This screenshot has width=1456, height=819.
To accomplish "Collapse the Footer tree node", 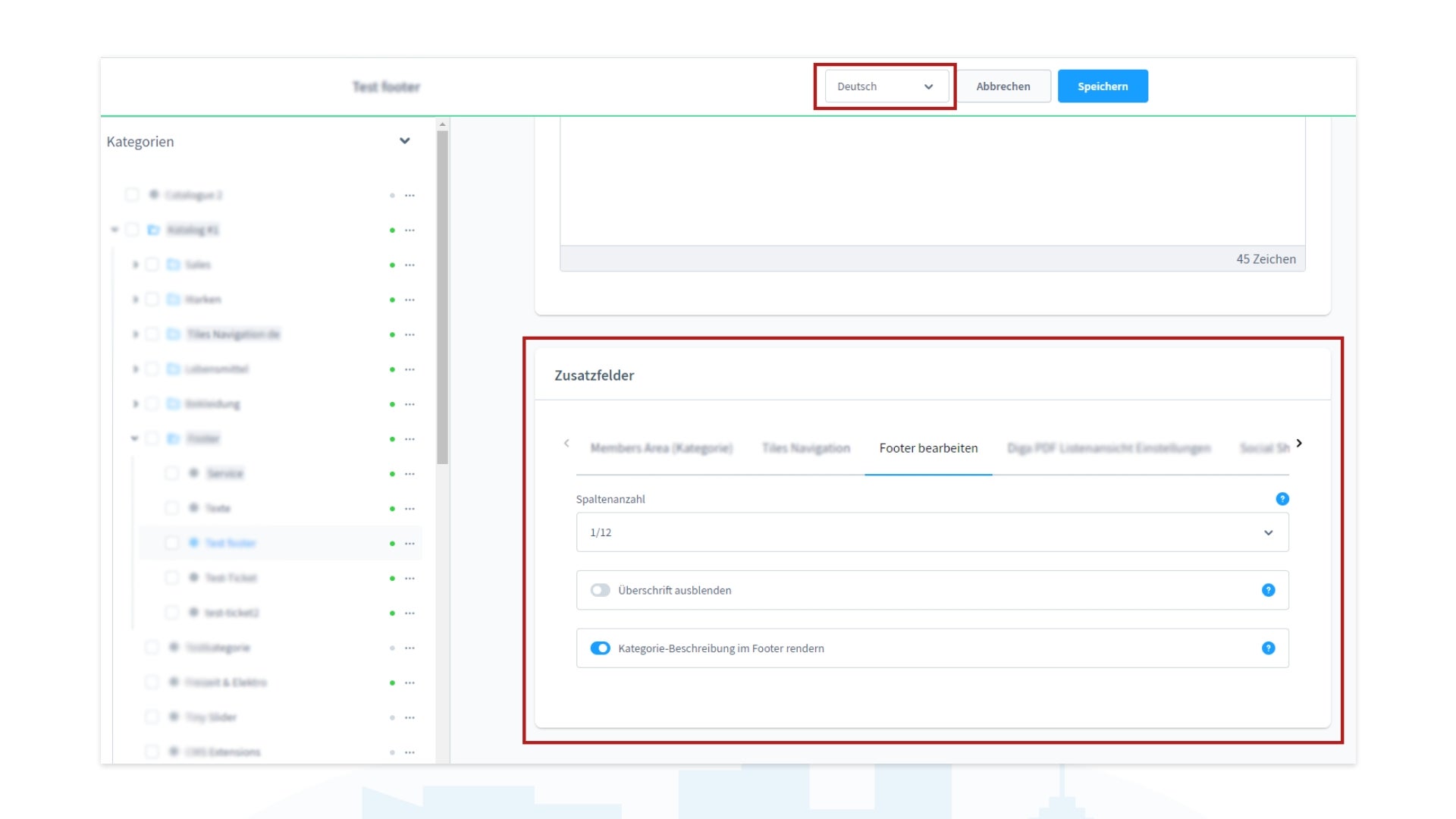I will [134, 438].
